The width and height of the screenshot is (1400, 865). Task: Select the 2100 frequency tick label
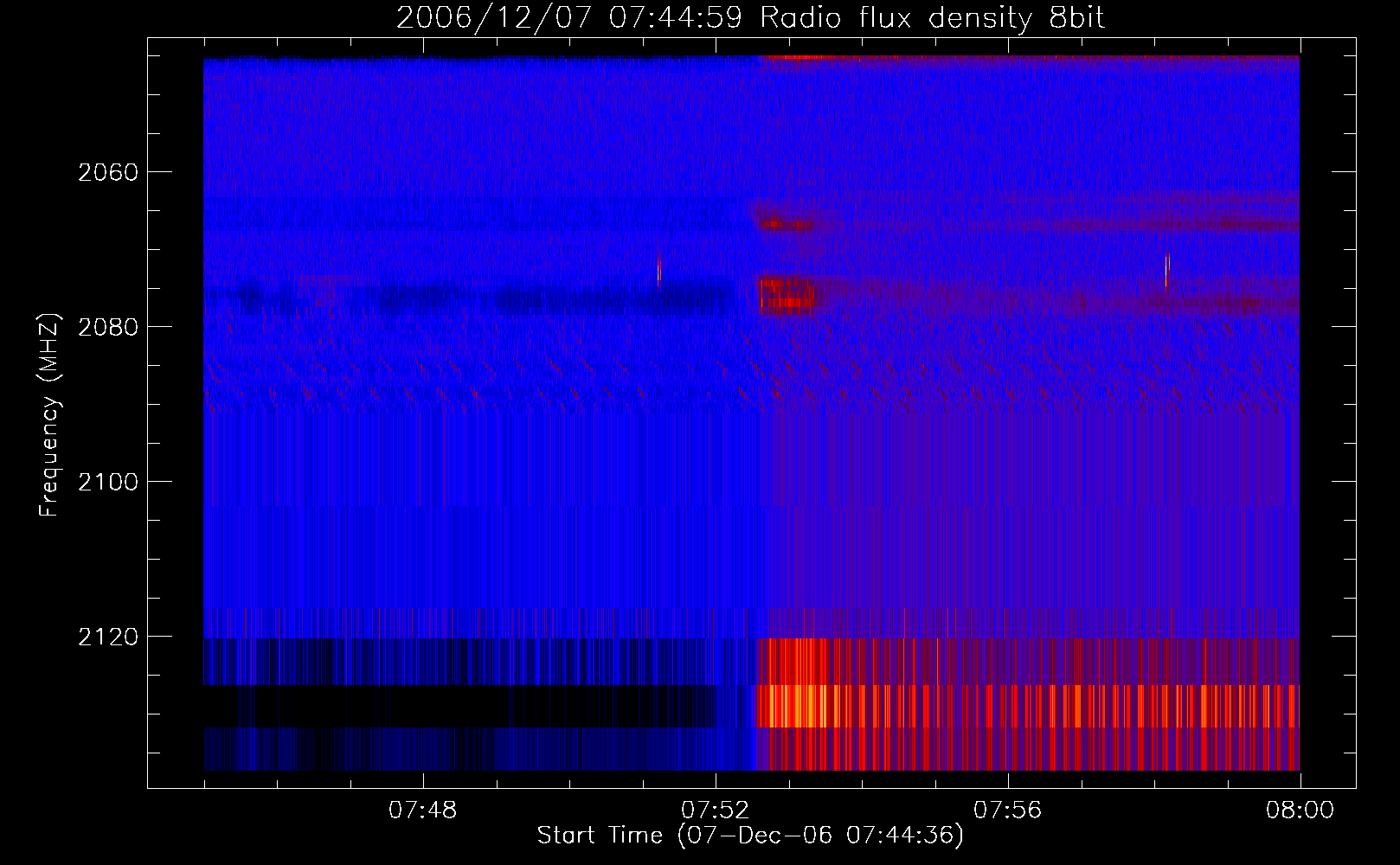[108, 482]
